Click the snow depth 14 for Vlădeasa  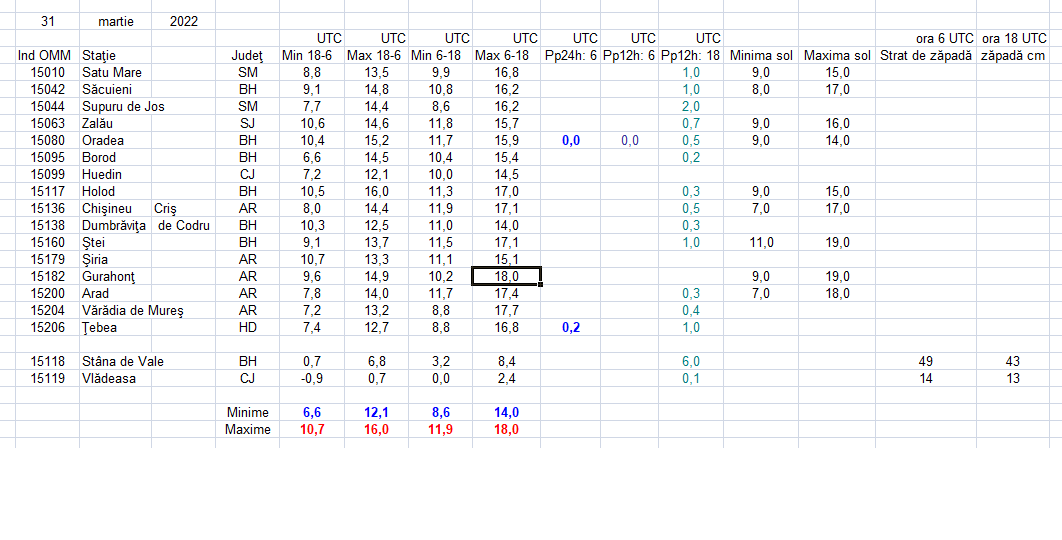point(926,379)
